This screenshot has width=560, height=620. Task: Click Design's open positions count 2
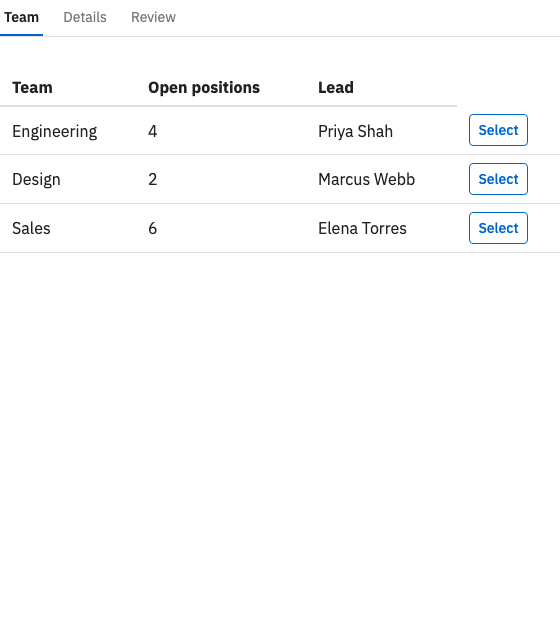[153, 180]
